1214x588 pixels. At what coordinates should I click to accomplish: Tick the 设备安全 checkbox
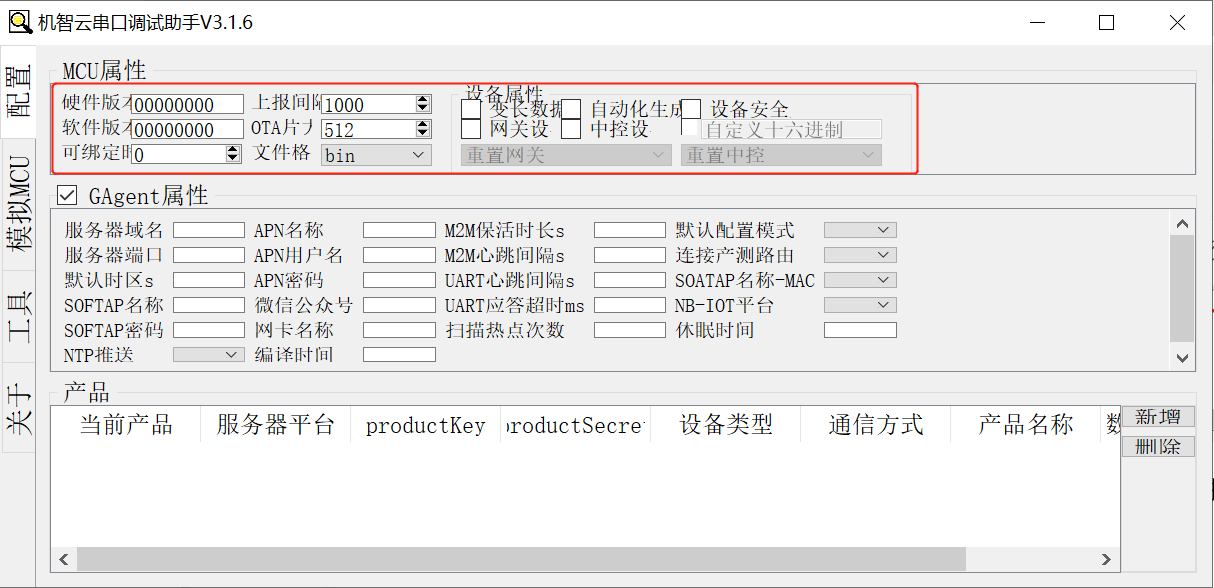[691, 109]
